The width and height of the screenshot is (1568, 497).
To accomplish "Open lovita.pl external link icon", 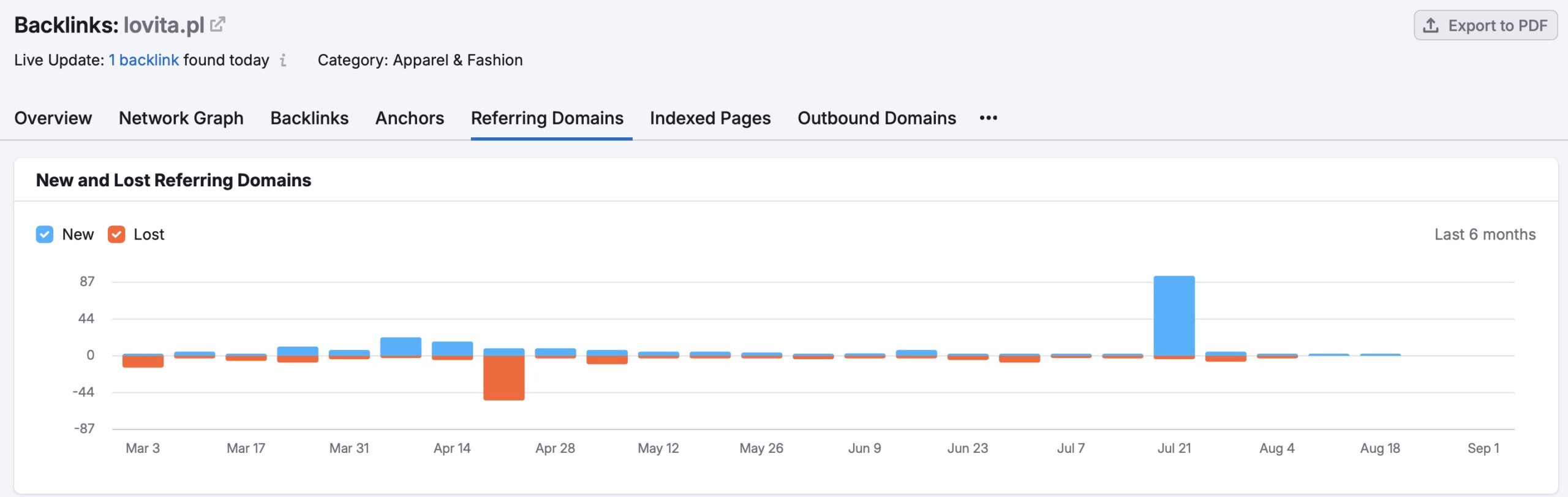I will coord(217,25).
